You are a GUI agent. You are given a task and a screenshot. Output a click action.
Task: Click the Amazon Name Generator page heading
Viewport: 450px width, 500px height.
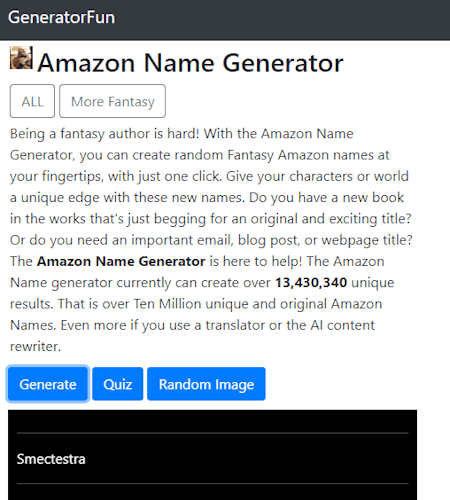coord(190,63)
